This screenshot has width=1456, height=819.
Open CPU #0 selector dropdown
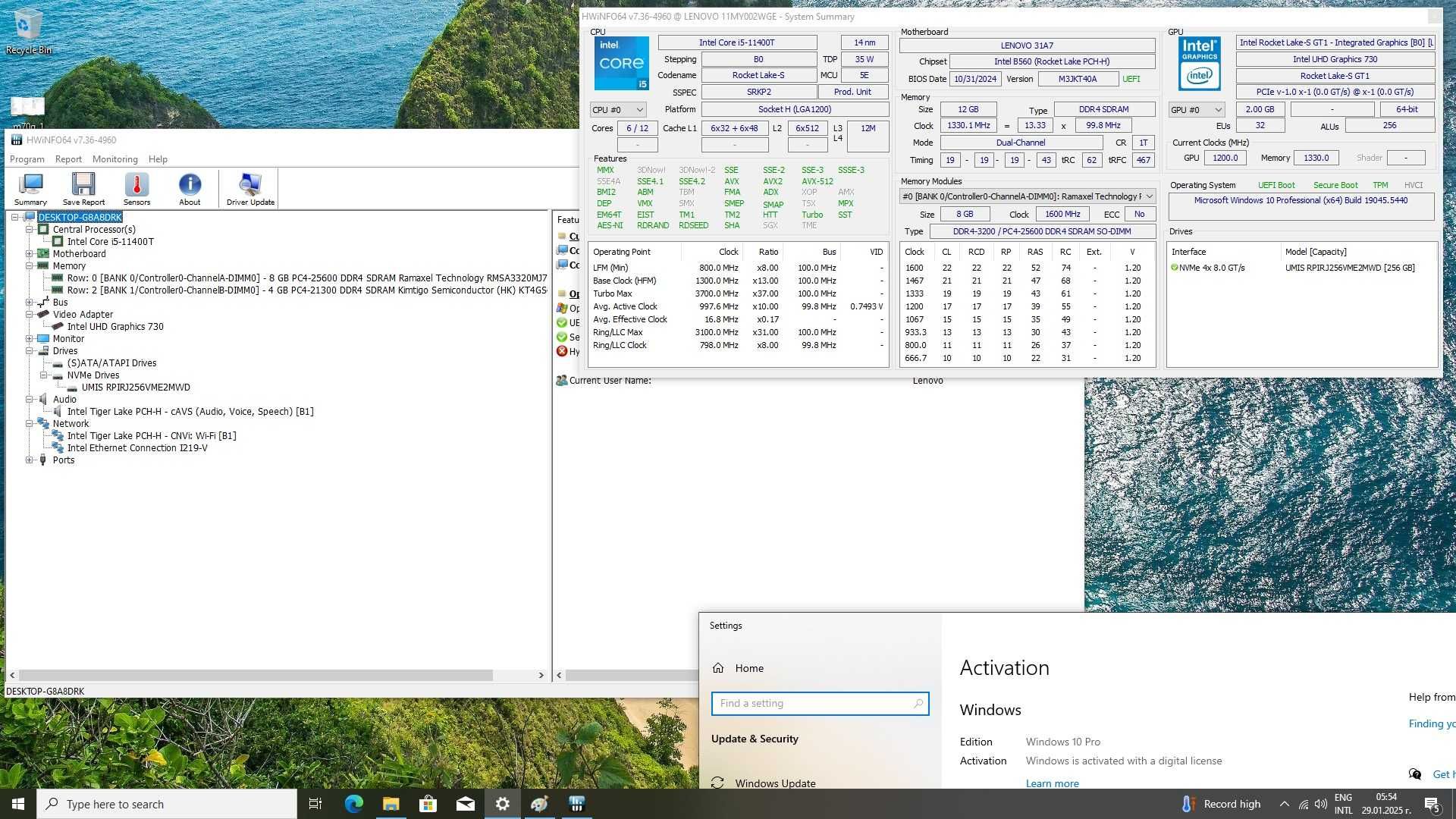(x=618, y=110)
